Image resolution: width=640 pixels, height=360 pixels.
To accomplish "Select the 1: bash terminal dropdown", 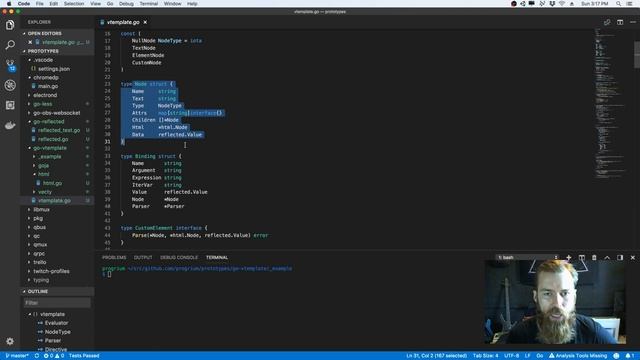I will pyautogui.click(x=528, y=258).
